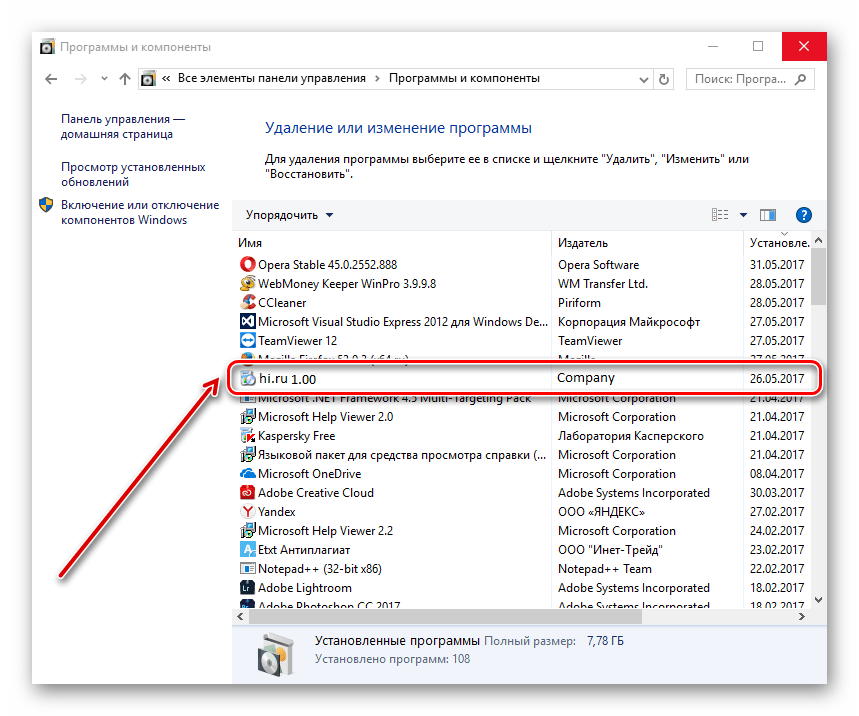Open Просмотр установленных обновлений link
This screenshot has height=716, width=859.
tap(133, 175)
